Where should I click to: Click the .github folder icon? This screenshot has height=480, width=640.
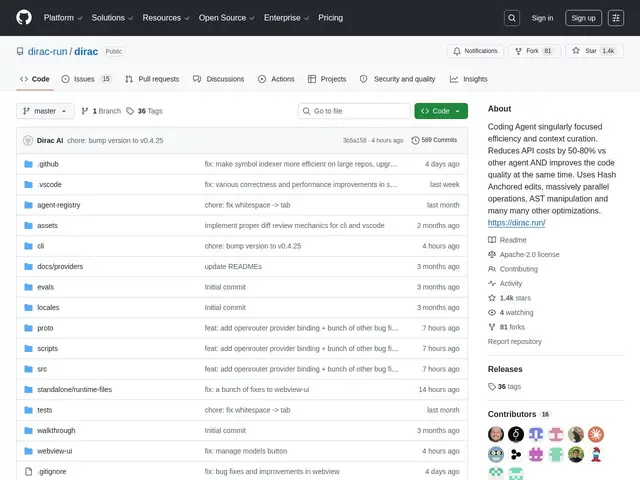(28, 164)
